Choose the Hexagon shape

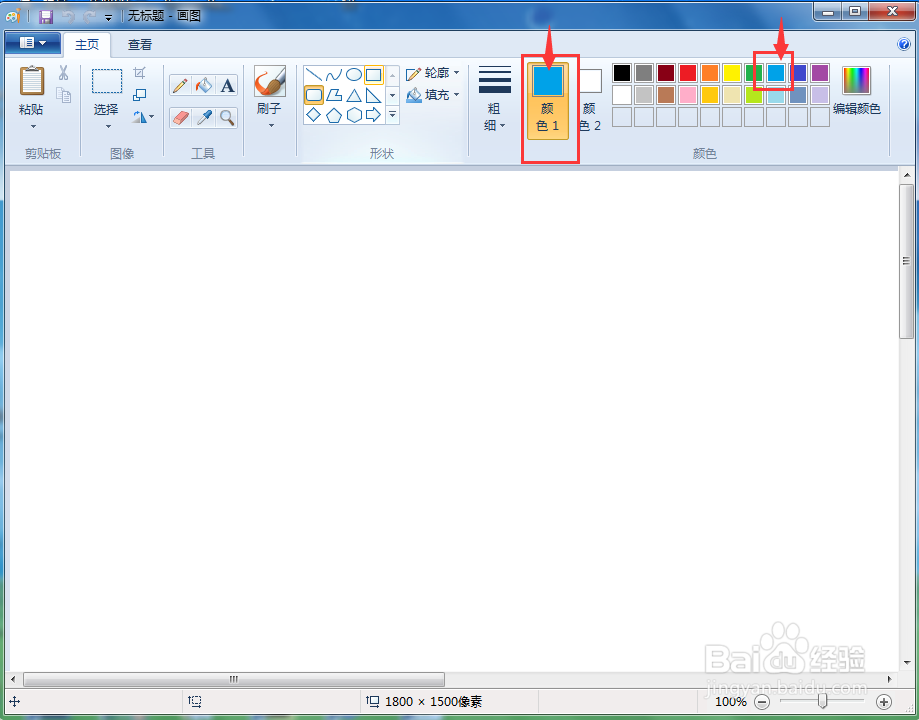point(353,114)
